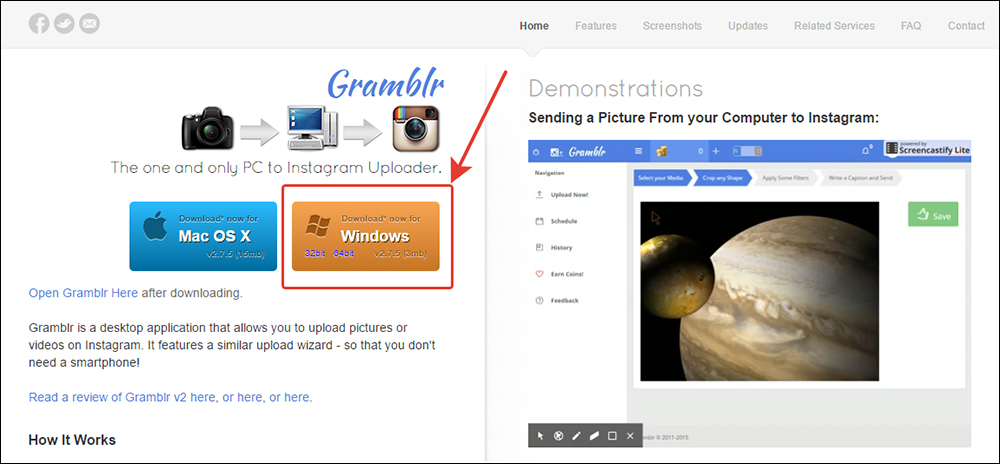
Task: Open the Facebook social icon
Action: click(39, 24)
